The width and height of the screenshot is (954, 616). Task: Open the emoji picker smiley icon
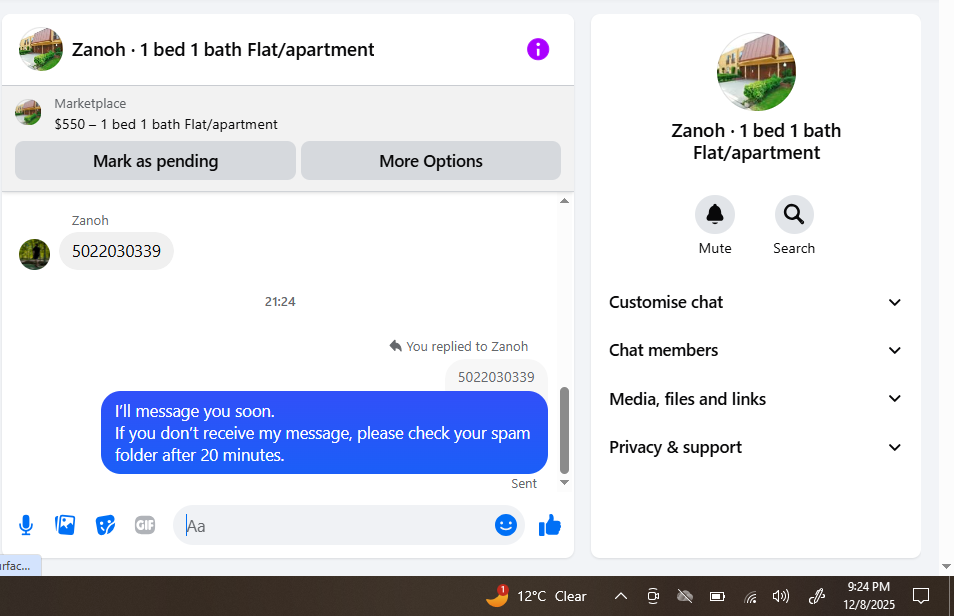coord(506,525)
